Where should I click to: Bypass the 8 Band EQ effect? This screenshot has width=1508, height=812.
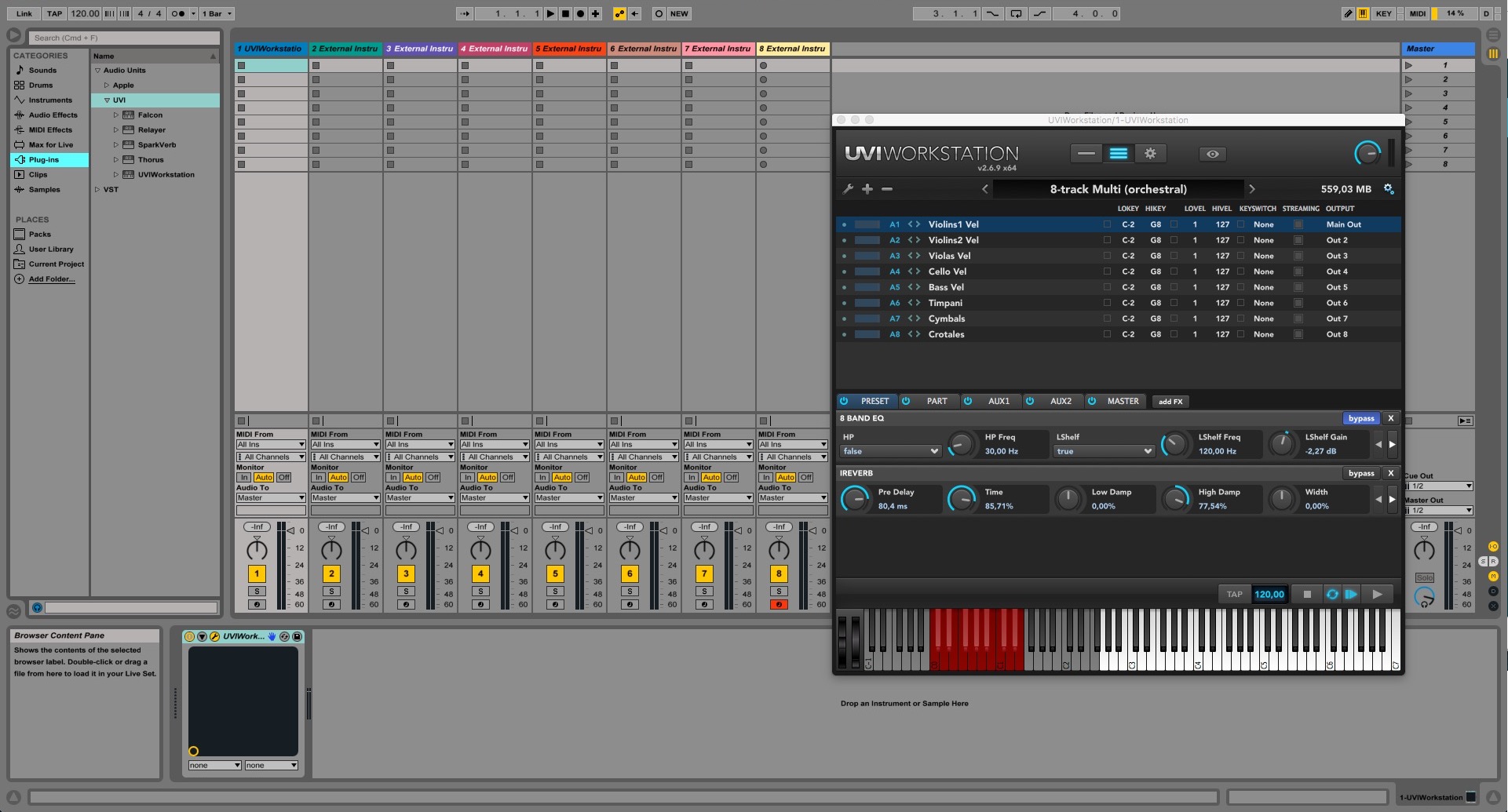1361,418
